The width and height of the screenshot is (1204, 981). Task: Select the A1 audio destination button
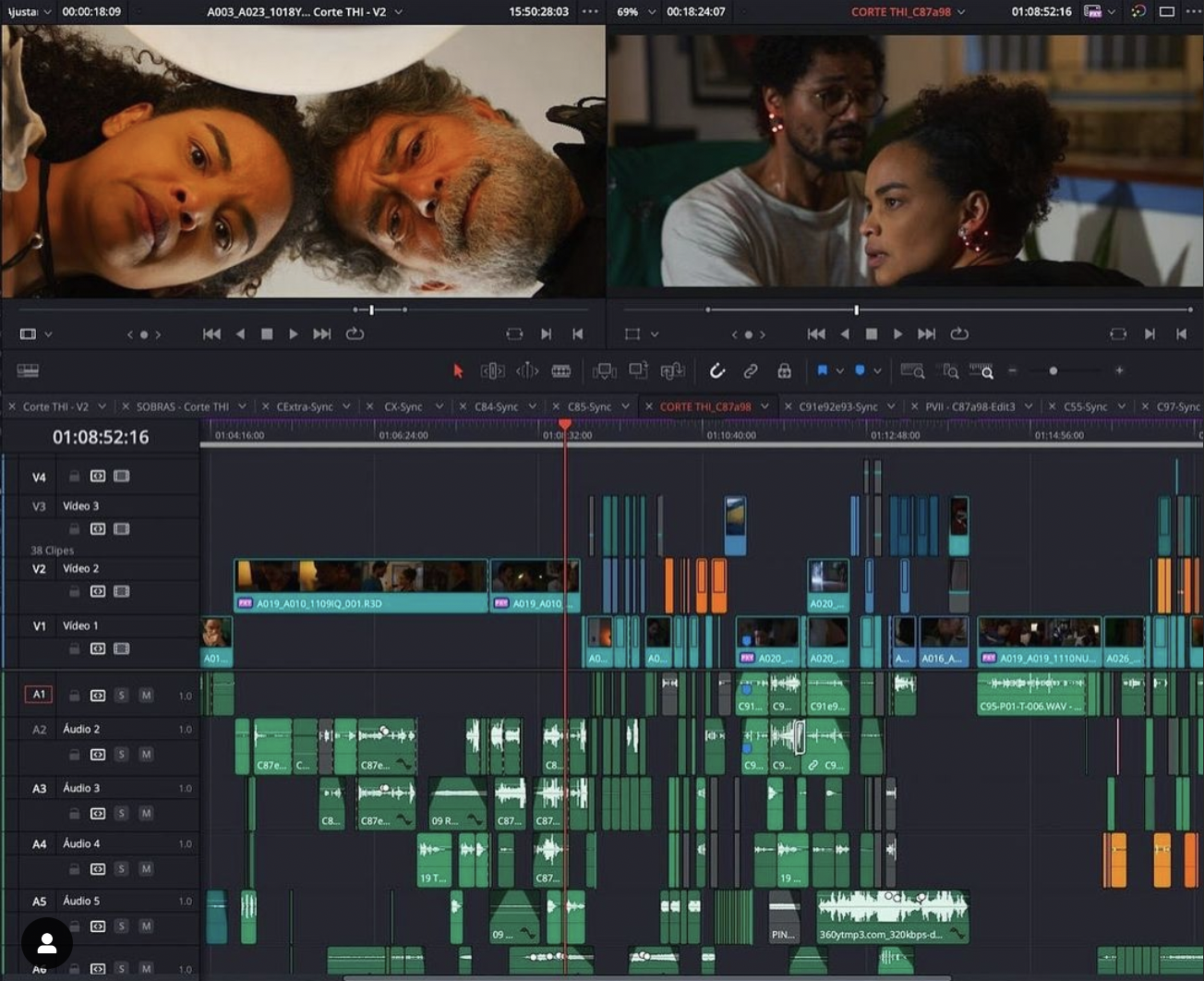click(x=39, y=695)
